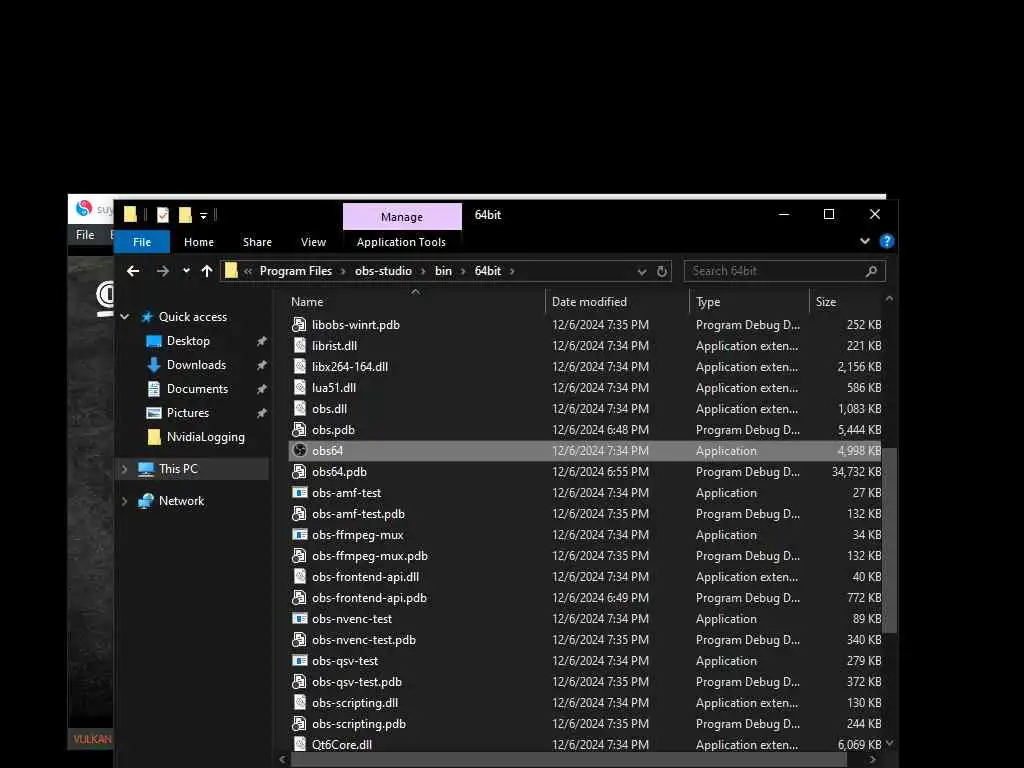Open the File tab
The height and width of the screenshot is (768, 1024).
coord(142,242)
